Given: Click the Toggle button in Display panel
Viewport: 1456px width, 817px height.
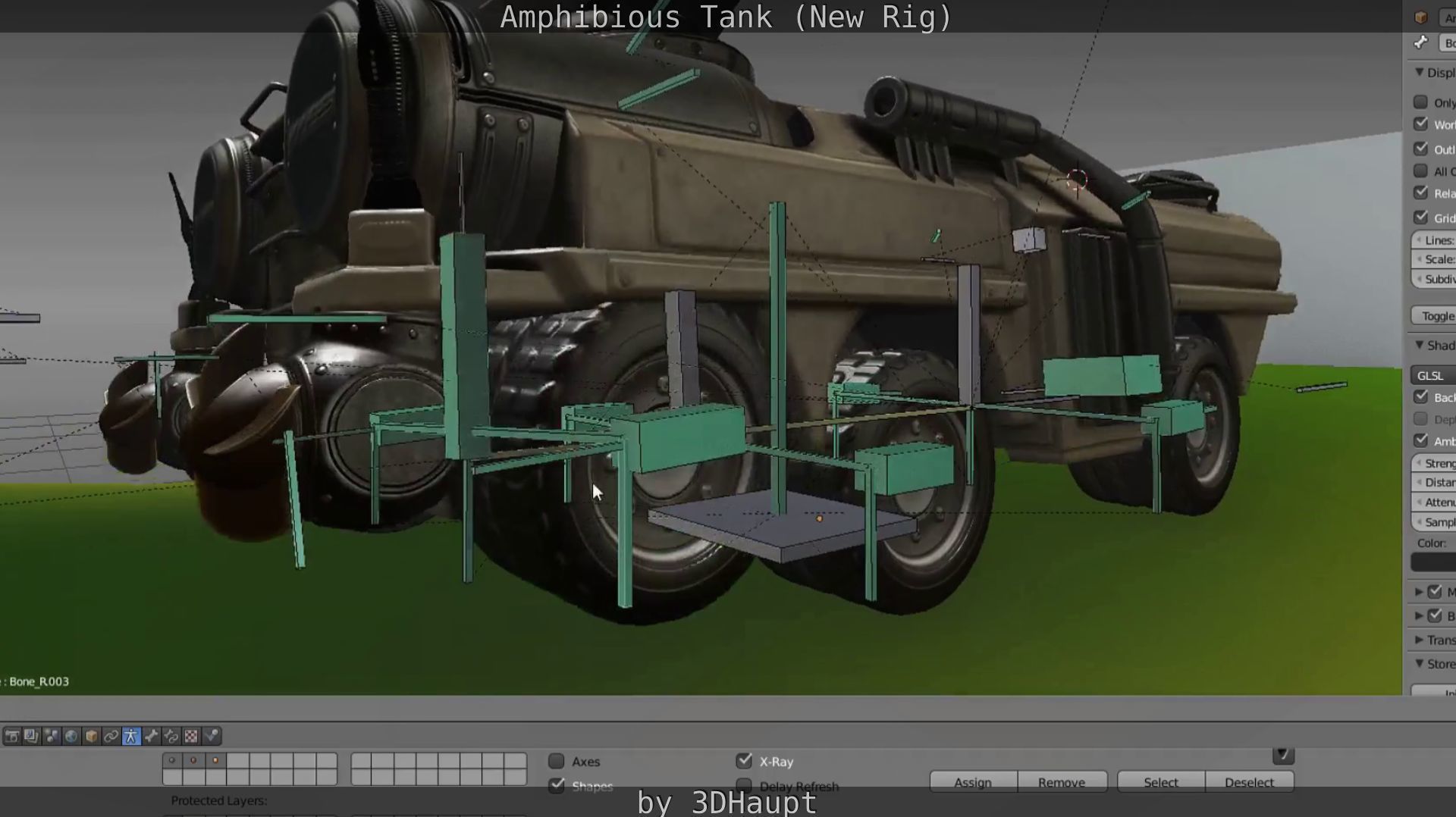Looking at the screenshot, I should coord(1433,316).
